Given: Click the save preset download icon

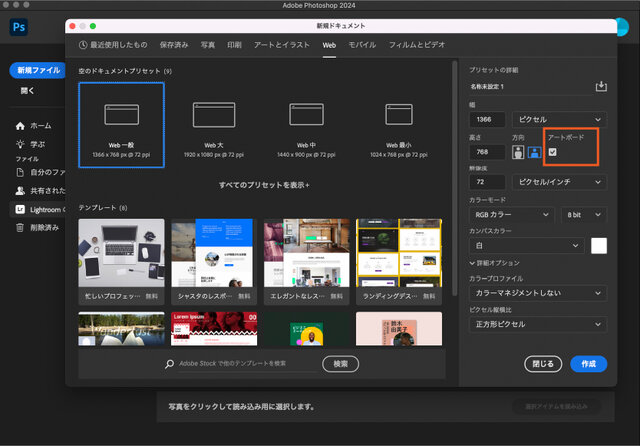Looking at the screenshot, I should (601, 87).
